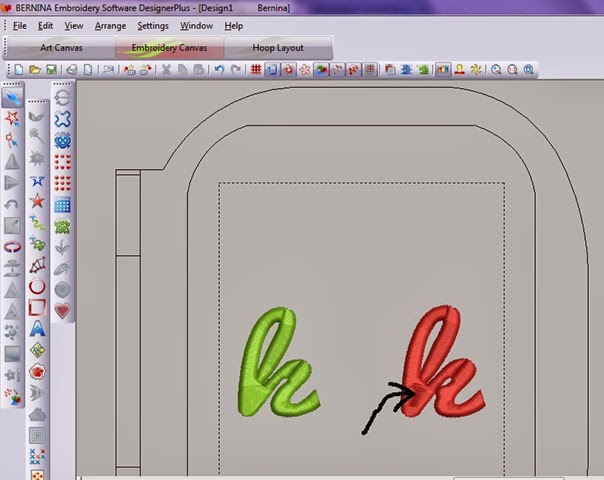Click the blue patterned blob fill tool
This screenshot has height=480, width=604.
tap(62, 141)
